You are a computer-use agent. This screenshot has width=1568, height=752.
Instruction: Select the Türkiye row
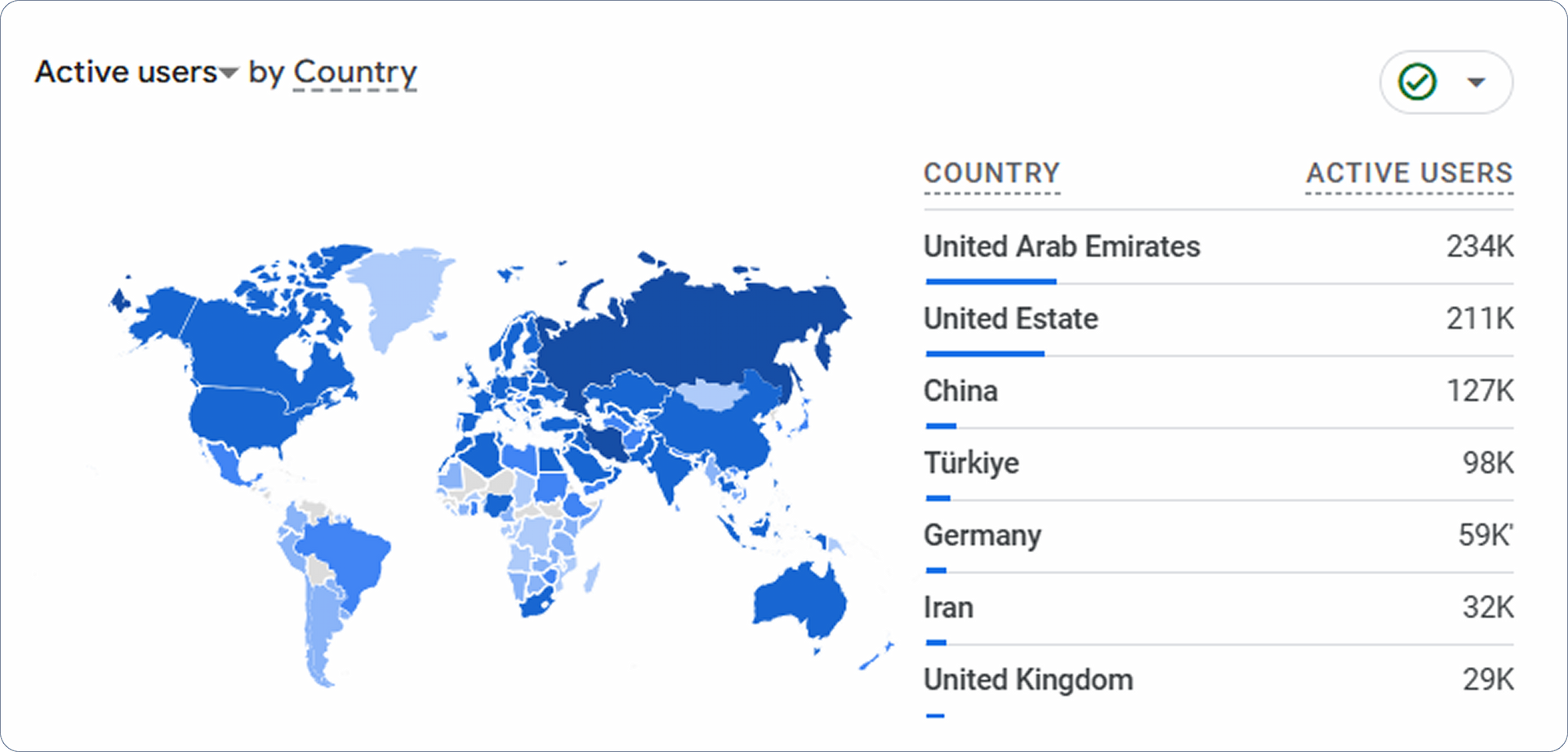point(1218,463)
